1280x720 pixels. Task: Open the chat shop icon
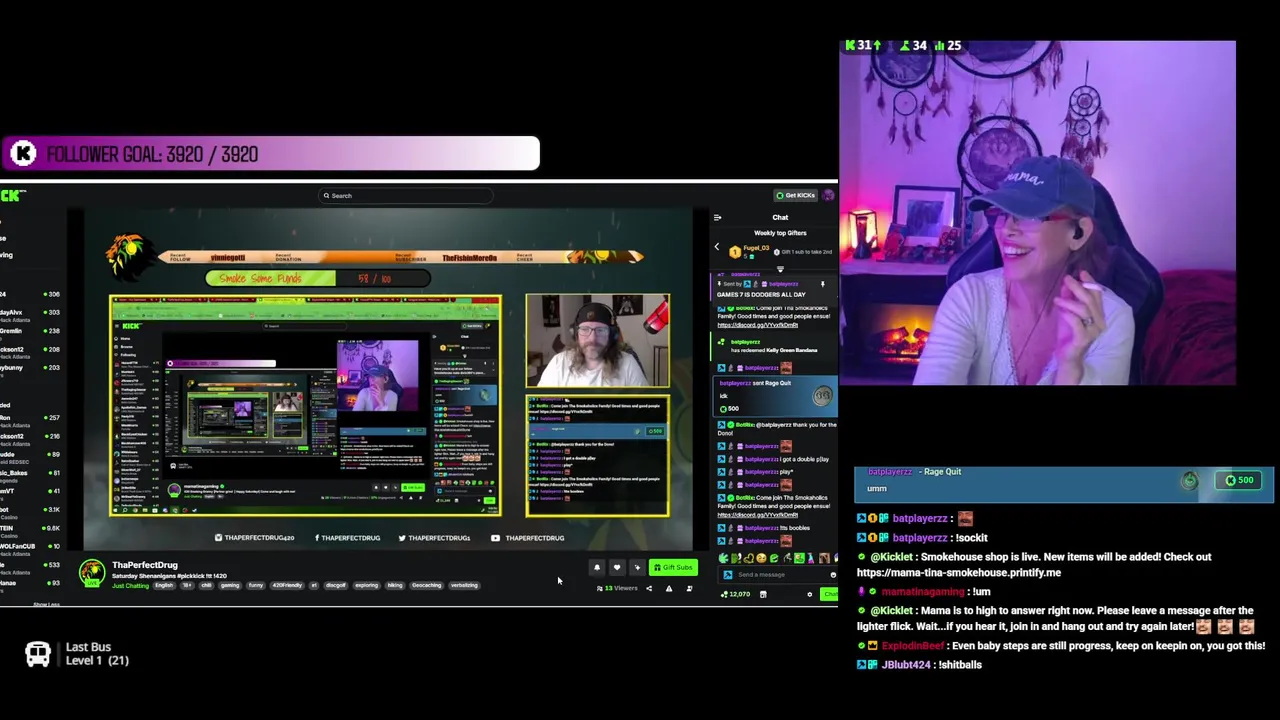pyautogui.click(x=763, y=594)
